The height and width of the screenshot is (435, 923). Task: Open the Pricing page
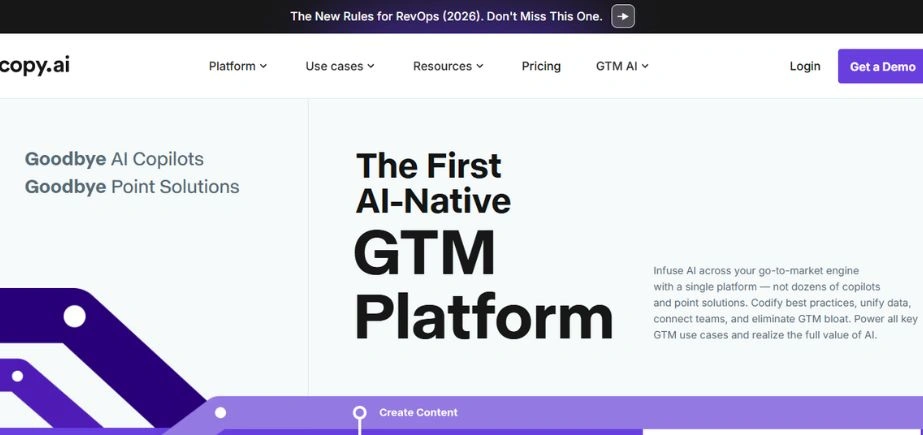click(541, 67)
